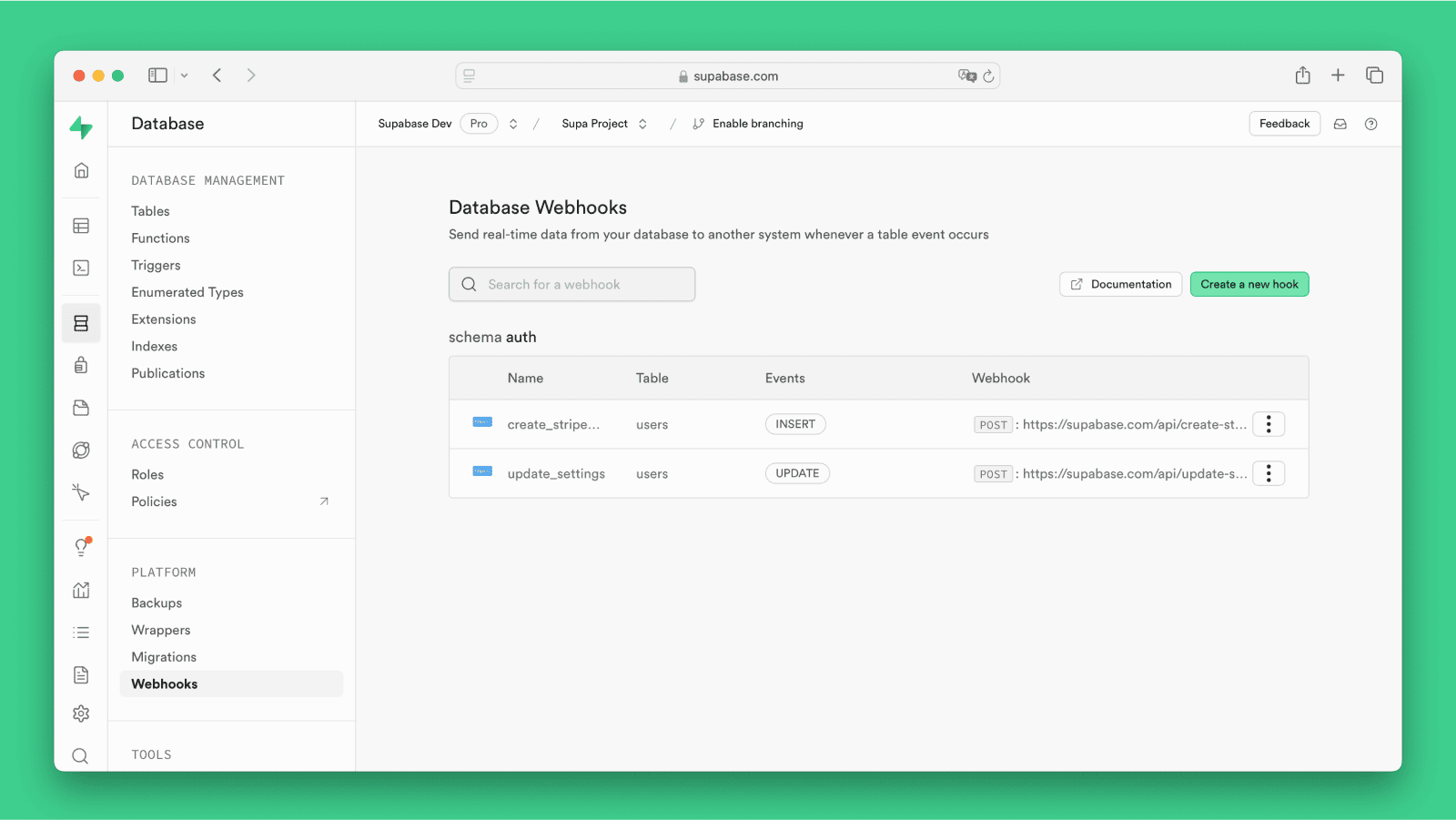Click the Supabase logo icon
This screenshot has width=1456, height=820.
pos(81,127)
